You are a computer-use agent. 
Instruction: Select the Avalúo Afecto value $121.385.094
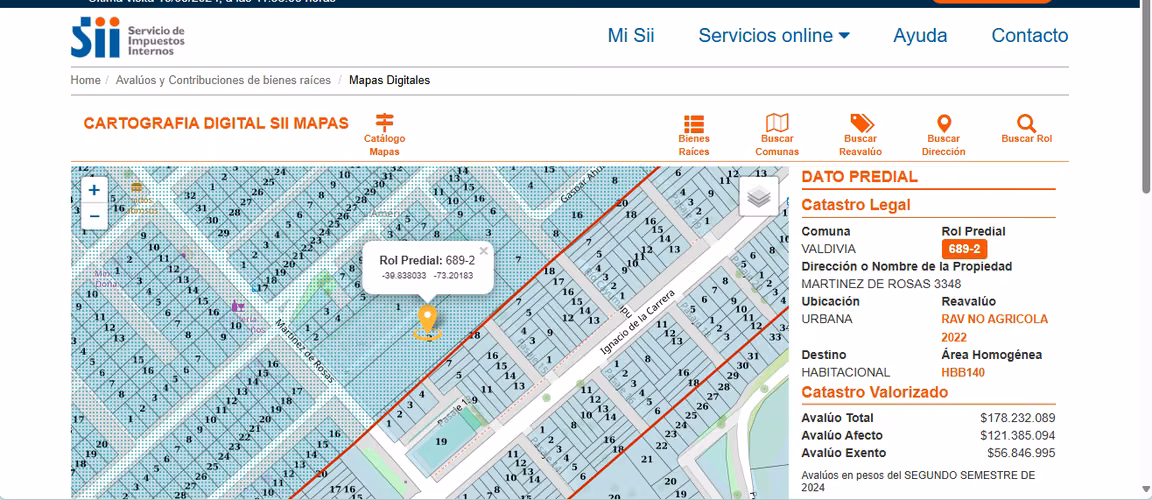[1018, 435]
